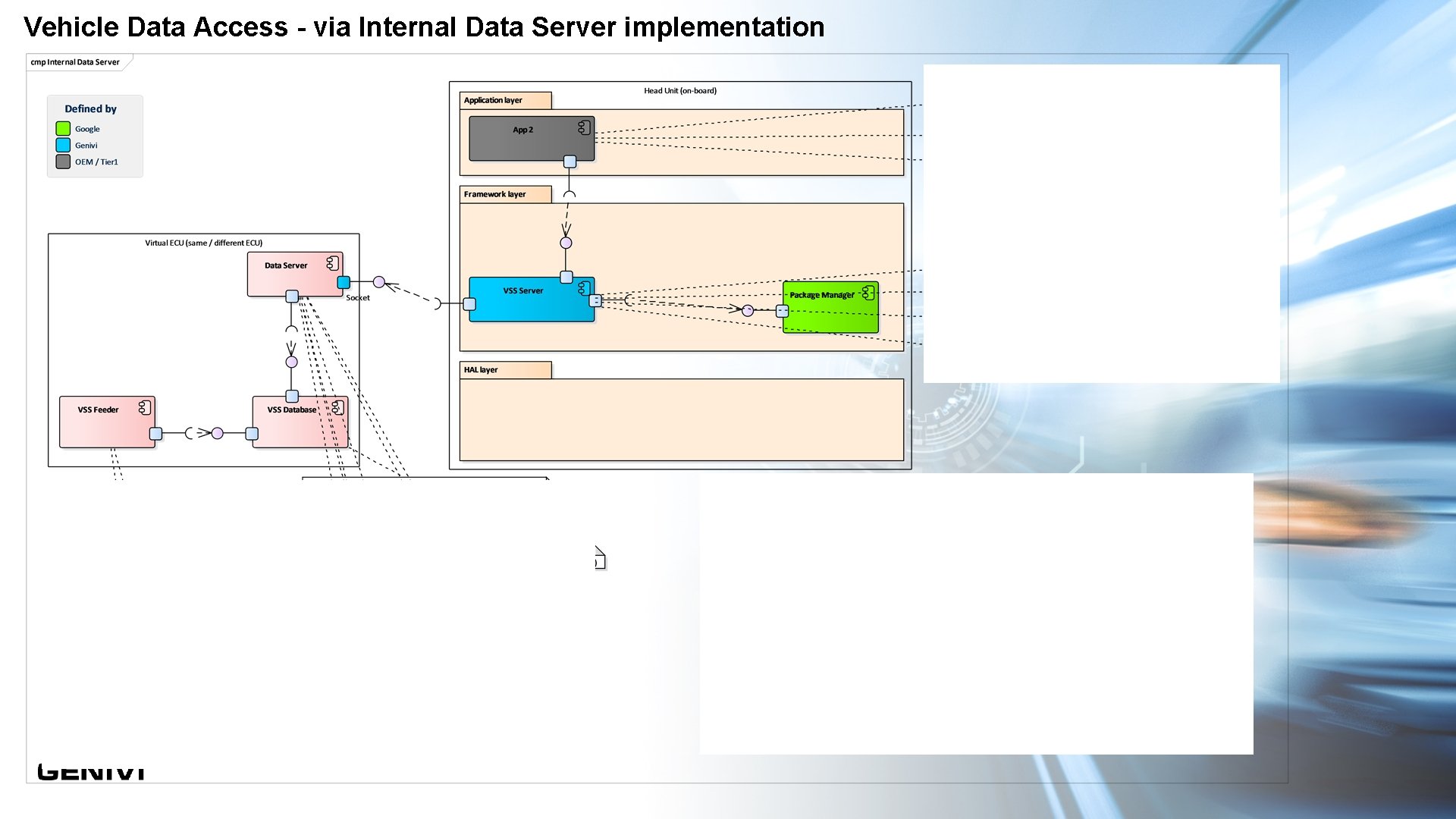The image size is (1456, 819).
Task: Click the Package Manager component icon
Action: click(868, 293)
